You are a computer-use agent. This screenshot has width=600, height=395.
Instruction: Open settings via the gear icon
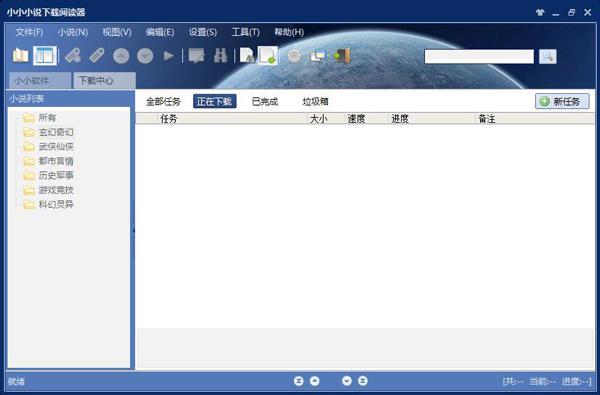click(x=294, y=56)
